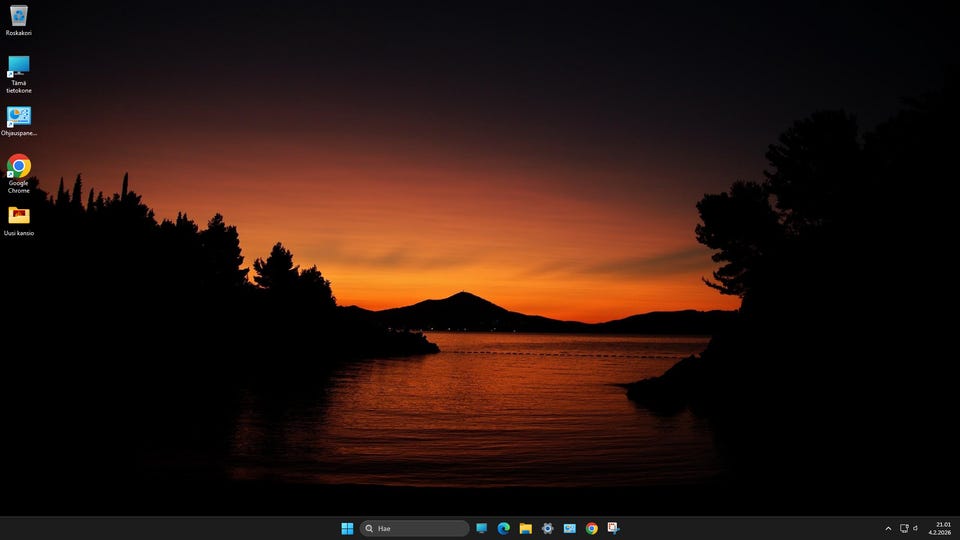The image size is (960, 540).
Task: Open the Windows Start menu
Action: point(347,528)
